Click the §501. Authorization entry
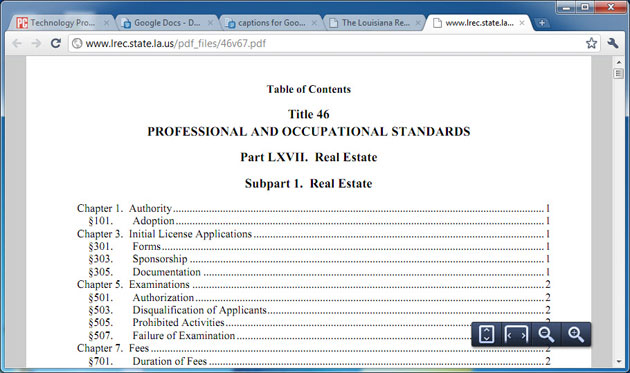The width and height of the screenshot is (630, 373). tap(319, 297)
